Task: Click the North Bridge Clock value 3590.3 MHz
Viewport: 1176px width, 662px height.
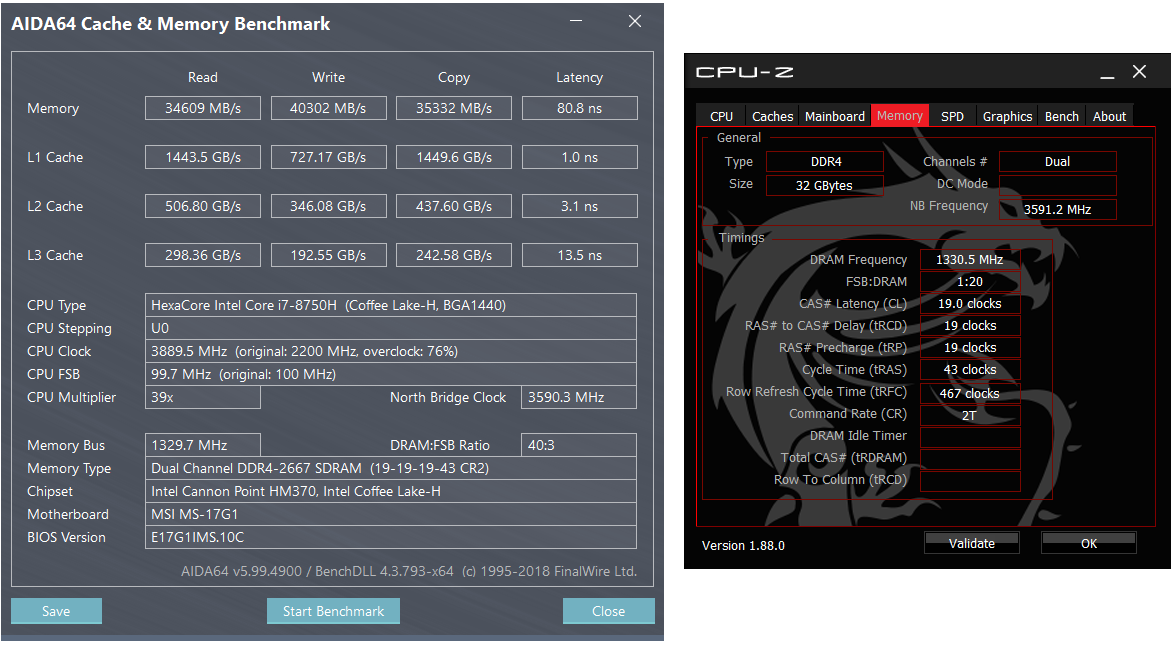Action: click(579, 397)
